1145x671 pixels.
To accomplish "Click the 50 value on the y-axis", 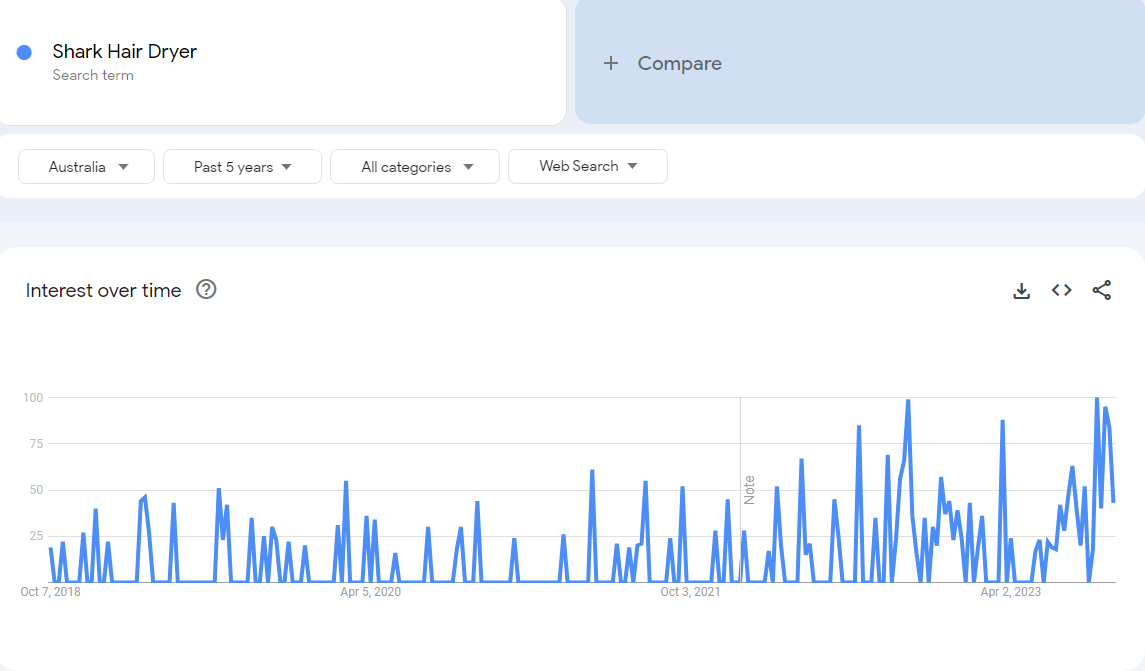I will pyautogui.click(x=36, y=490).
